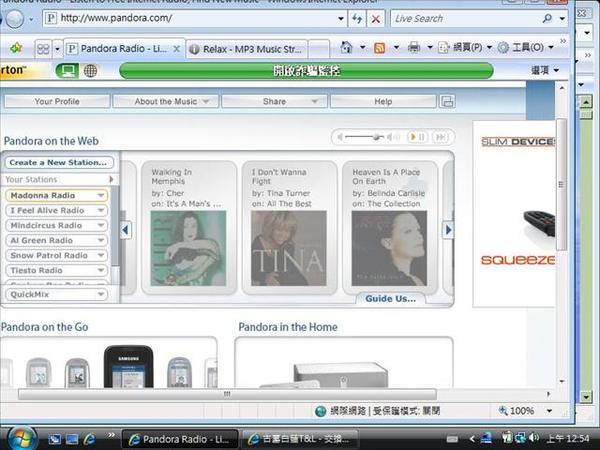Click the Pandora mini-player popout icon
The height and width of the screenshot is (450, 600).
coord(447,101)
